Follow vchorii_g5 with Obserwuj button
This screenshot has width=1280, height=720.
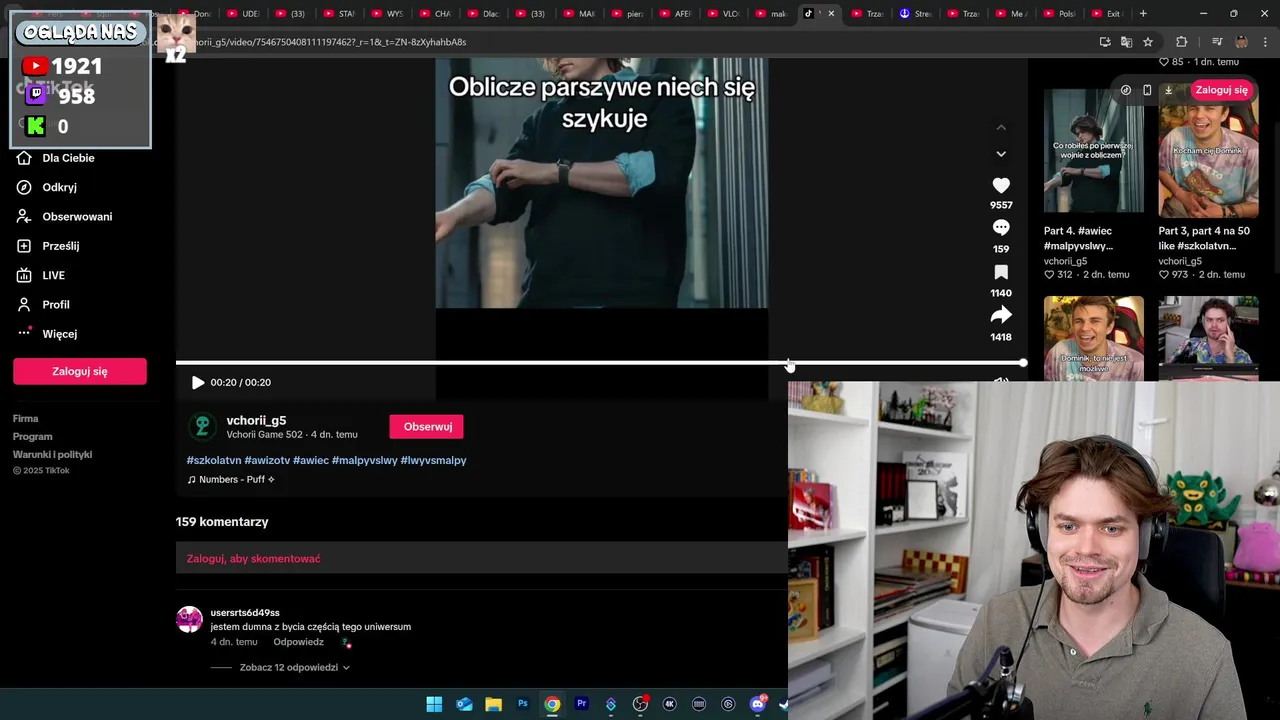[x=427, y=427]
